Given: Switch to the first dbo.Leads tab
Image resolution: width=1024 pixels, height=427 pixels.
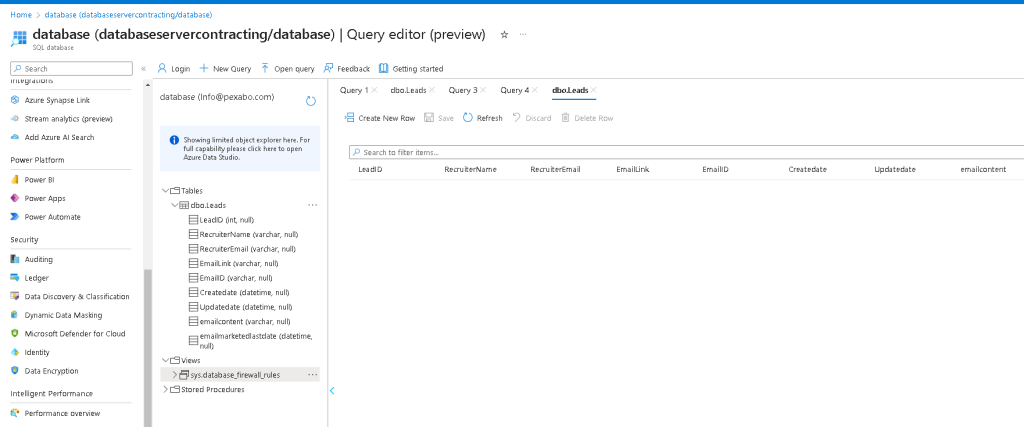Looking at the screenshot, I should 408,90.
